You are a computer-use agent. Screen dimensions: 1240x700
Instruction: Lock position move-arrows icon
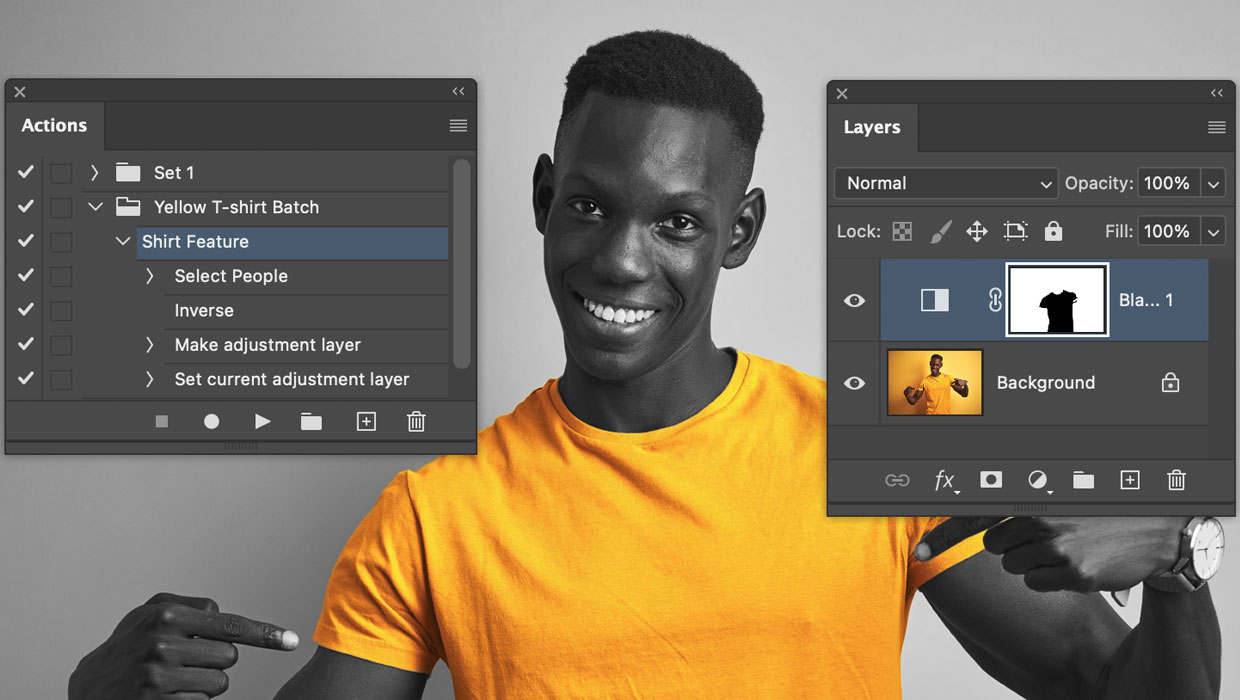(x=977, y=231)
